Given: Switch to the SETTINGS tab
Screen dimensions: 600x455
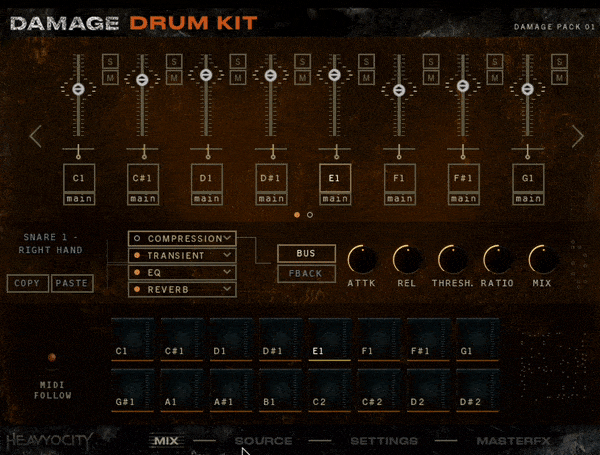Looking at the screenshot, I should point(384,441).
